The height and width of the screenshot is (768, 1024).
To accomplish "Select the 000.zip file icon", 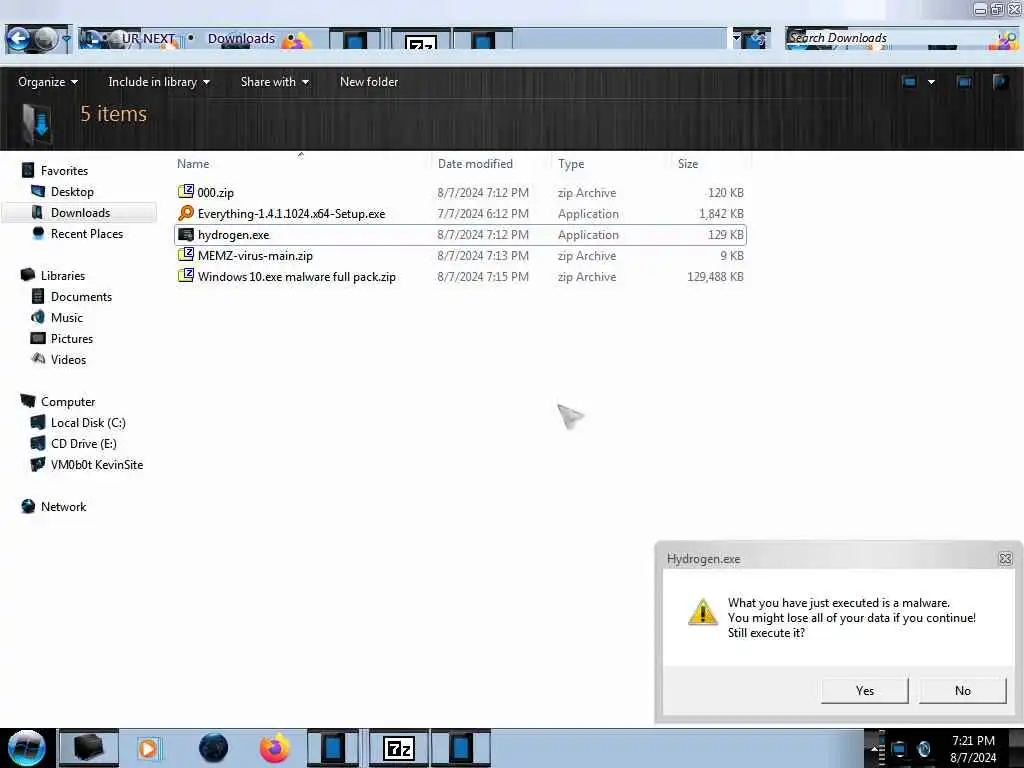I will click(x=186, y=191).
